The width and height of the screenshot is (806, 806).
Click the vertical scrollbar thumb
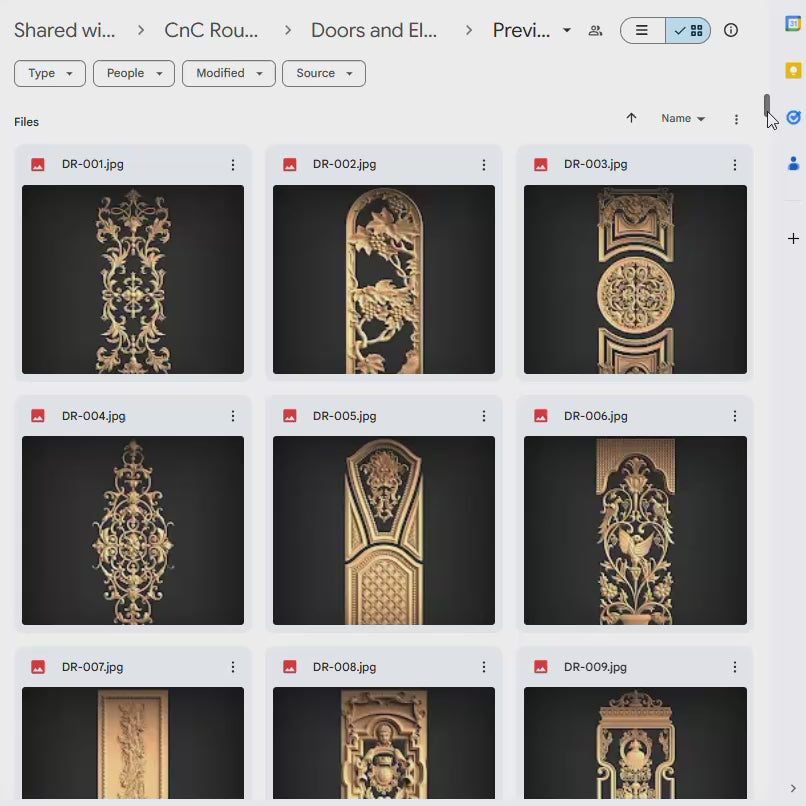point(766,105)
